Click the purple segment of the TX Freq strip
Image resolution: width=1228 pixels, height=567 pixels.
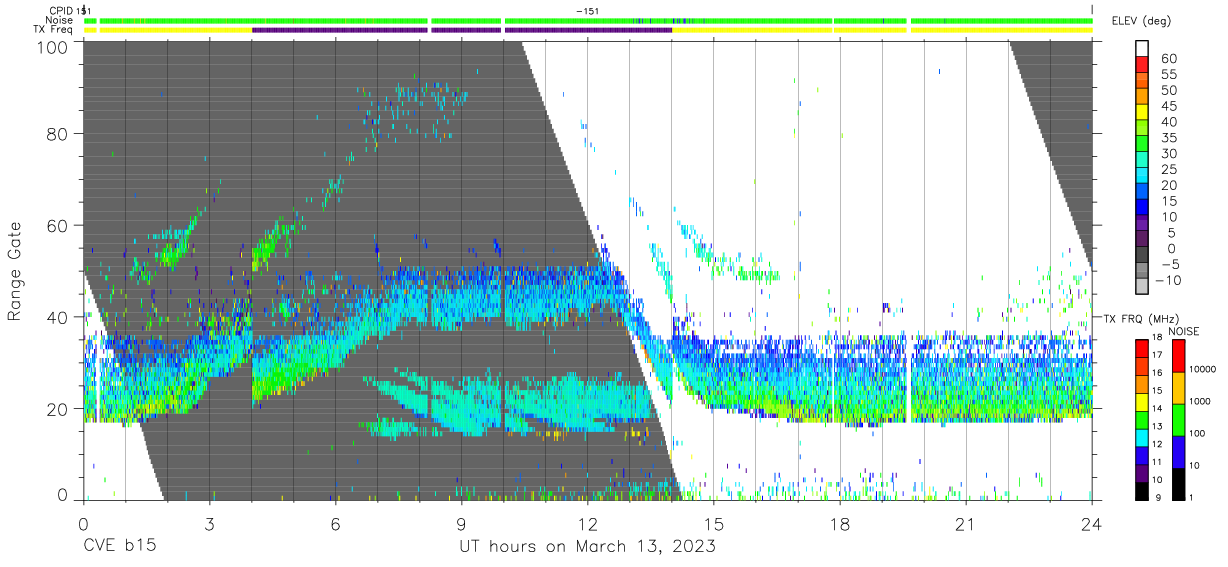click(x=462, y=30)
